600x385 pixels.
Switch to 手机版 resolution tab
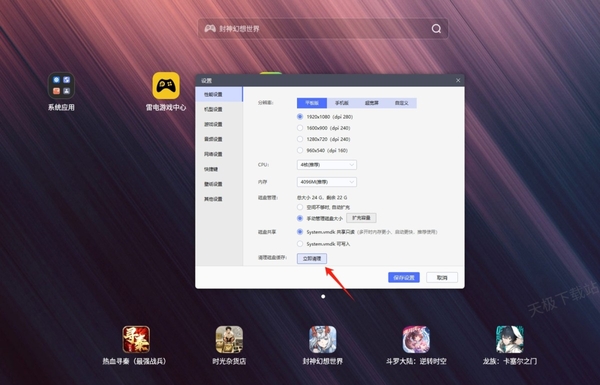pyautogui.click(x=342, y=103)
